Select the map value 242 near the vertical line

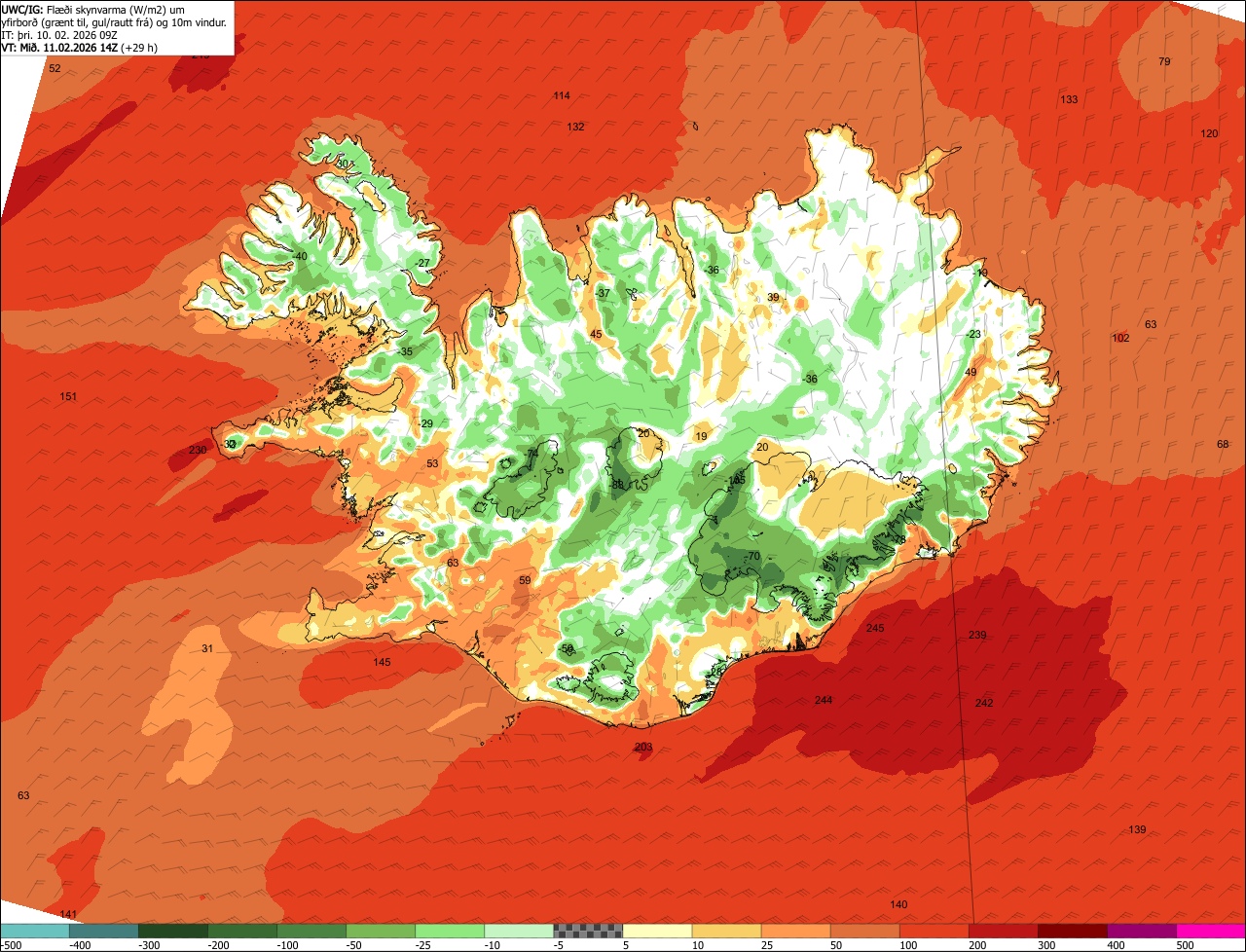[x=984, y=703]
